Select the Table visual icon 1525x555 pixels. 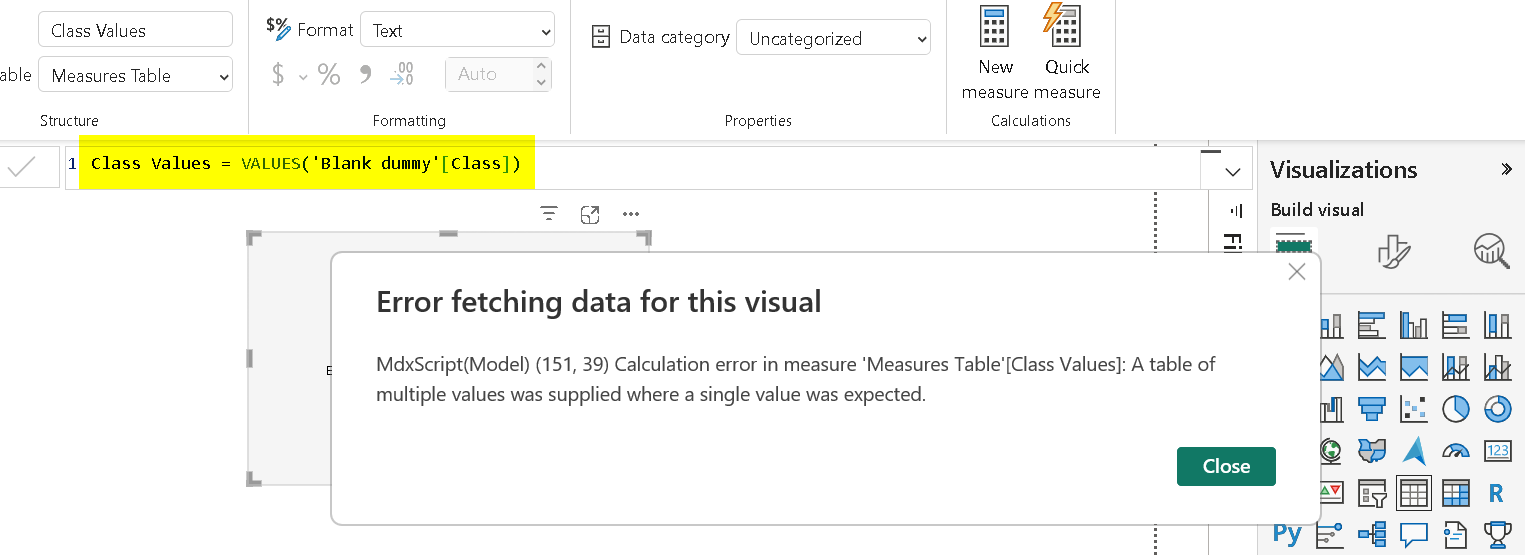click(1413, 492)
